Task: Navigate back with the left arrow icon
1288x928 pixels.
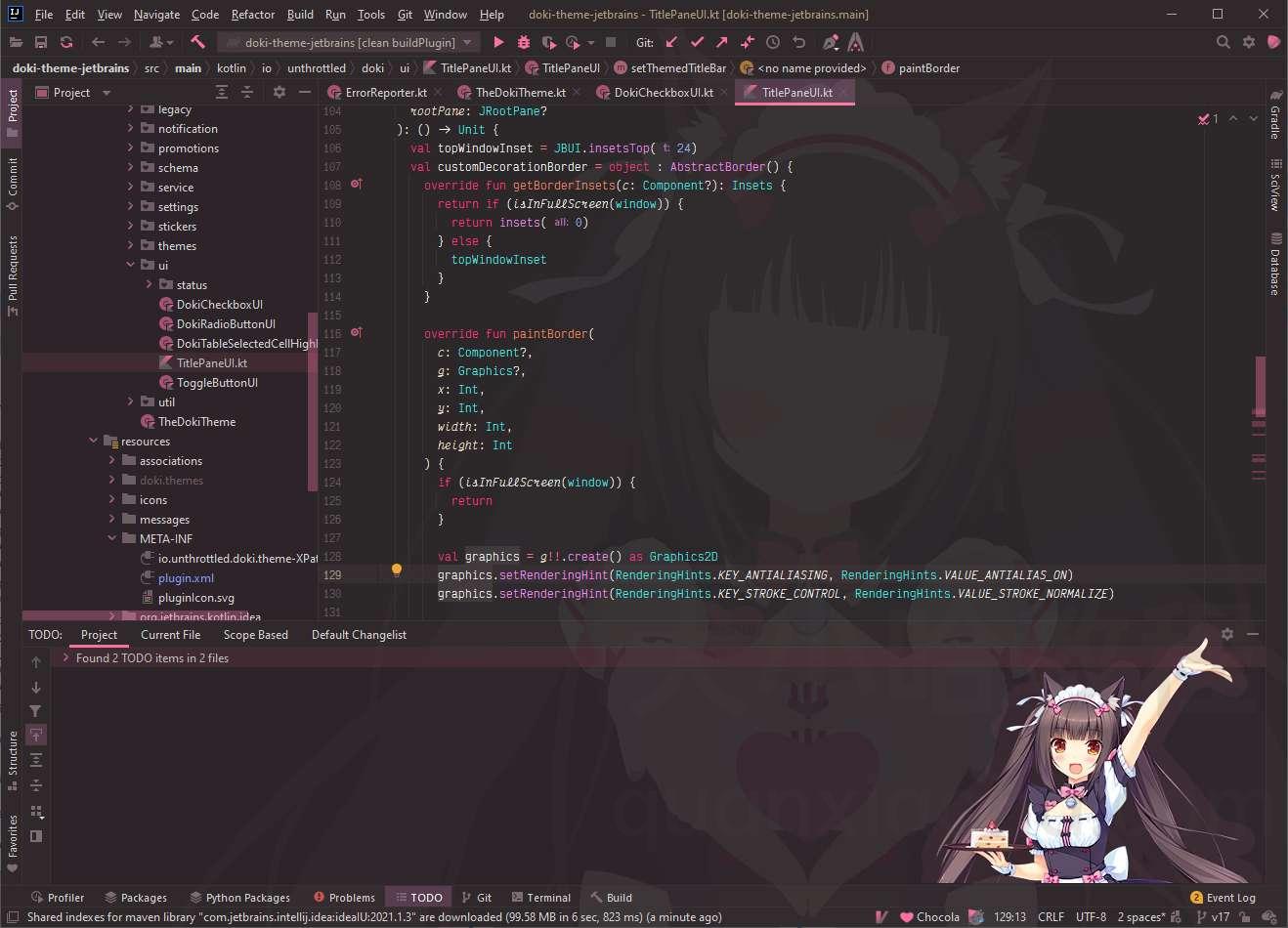Action: tap(98, 42)
